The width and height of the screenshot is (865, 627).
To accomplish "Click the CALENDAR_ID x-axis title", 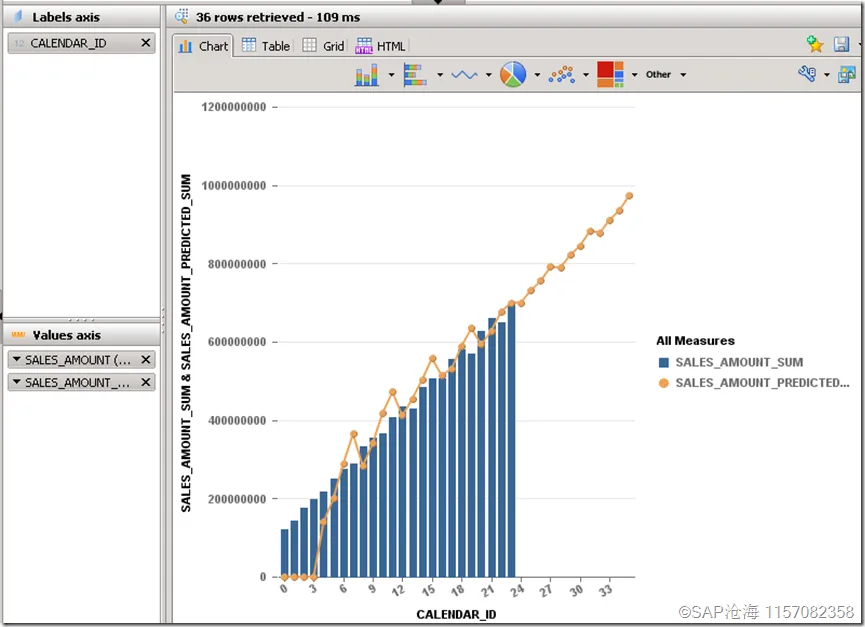I will [x=456, y=614].
